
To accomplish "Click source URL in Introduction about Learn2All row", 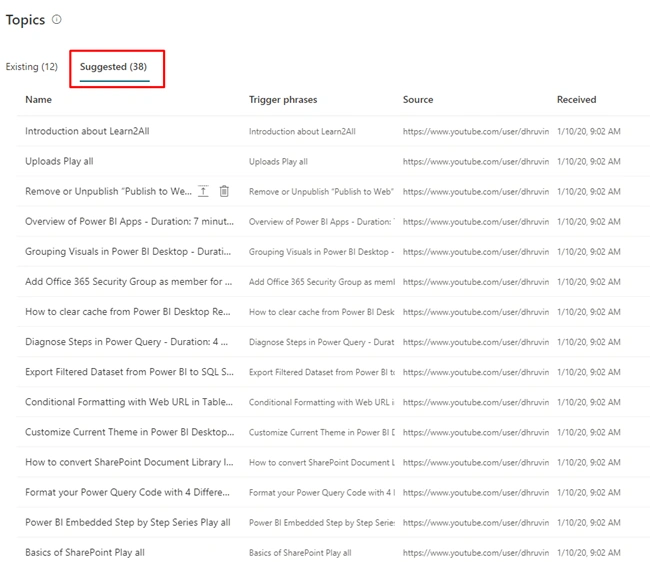I will [x=476, y=131].
